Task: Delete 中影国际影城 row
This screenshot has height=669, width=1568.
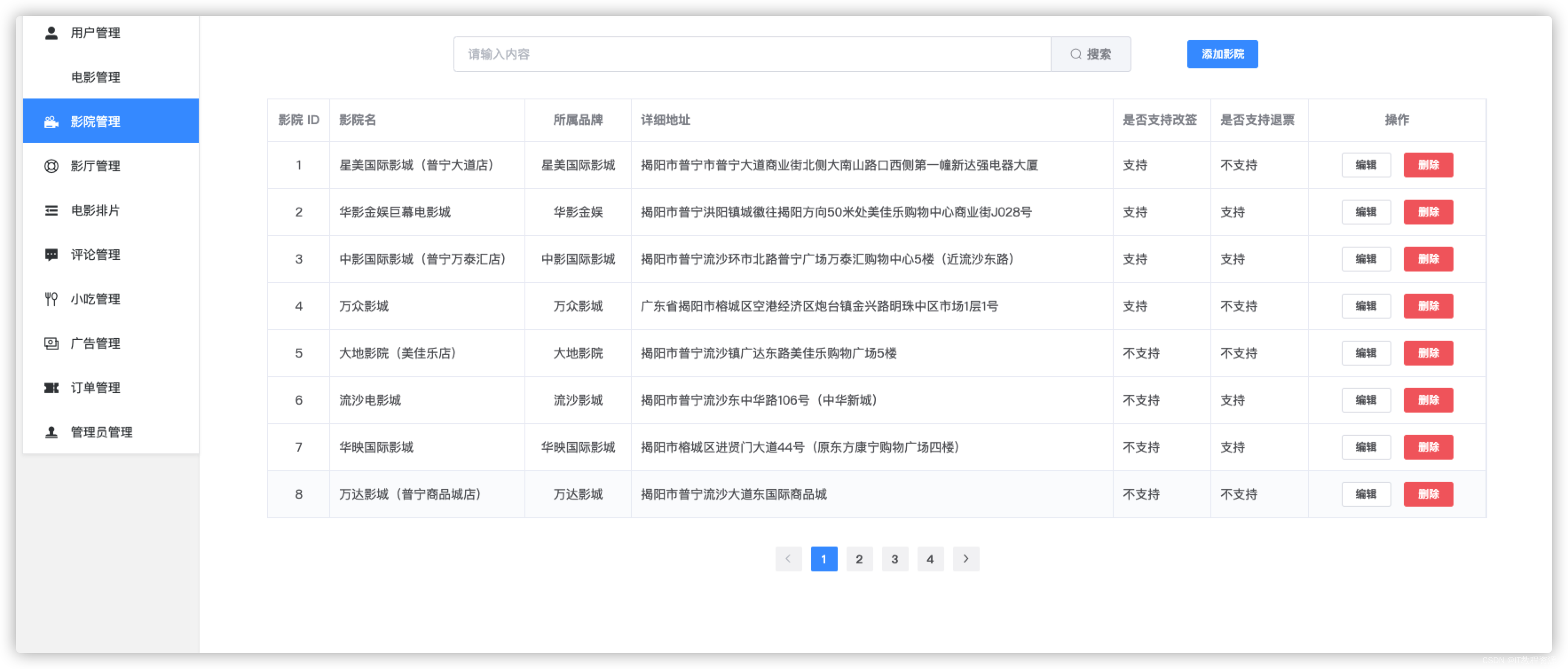Action: click(x=1428, y=259)
